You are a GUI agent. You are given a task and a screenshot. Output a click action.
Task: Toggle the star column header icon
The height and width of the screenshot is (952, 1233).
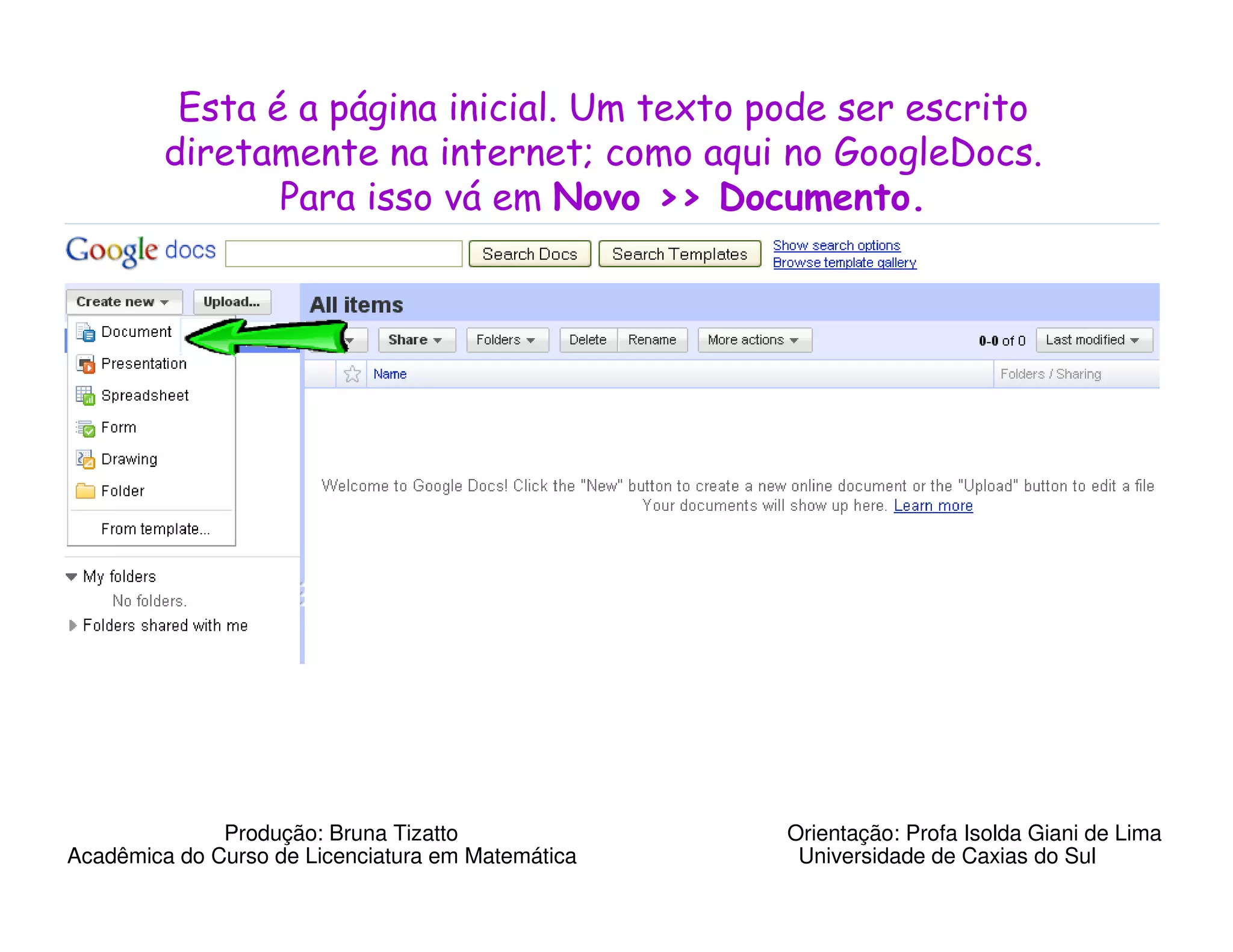[352, 374]
